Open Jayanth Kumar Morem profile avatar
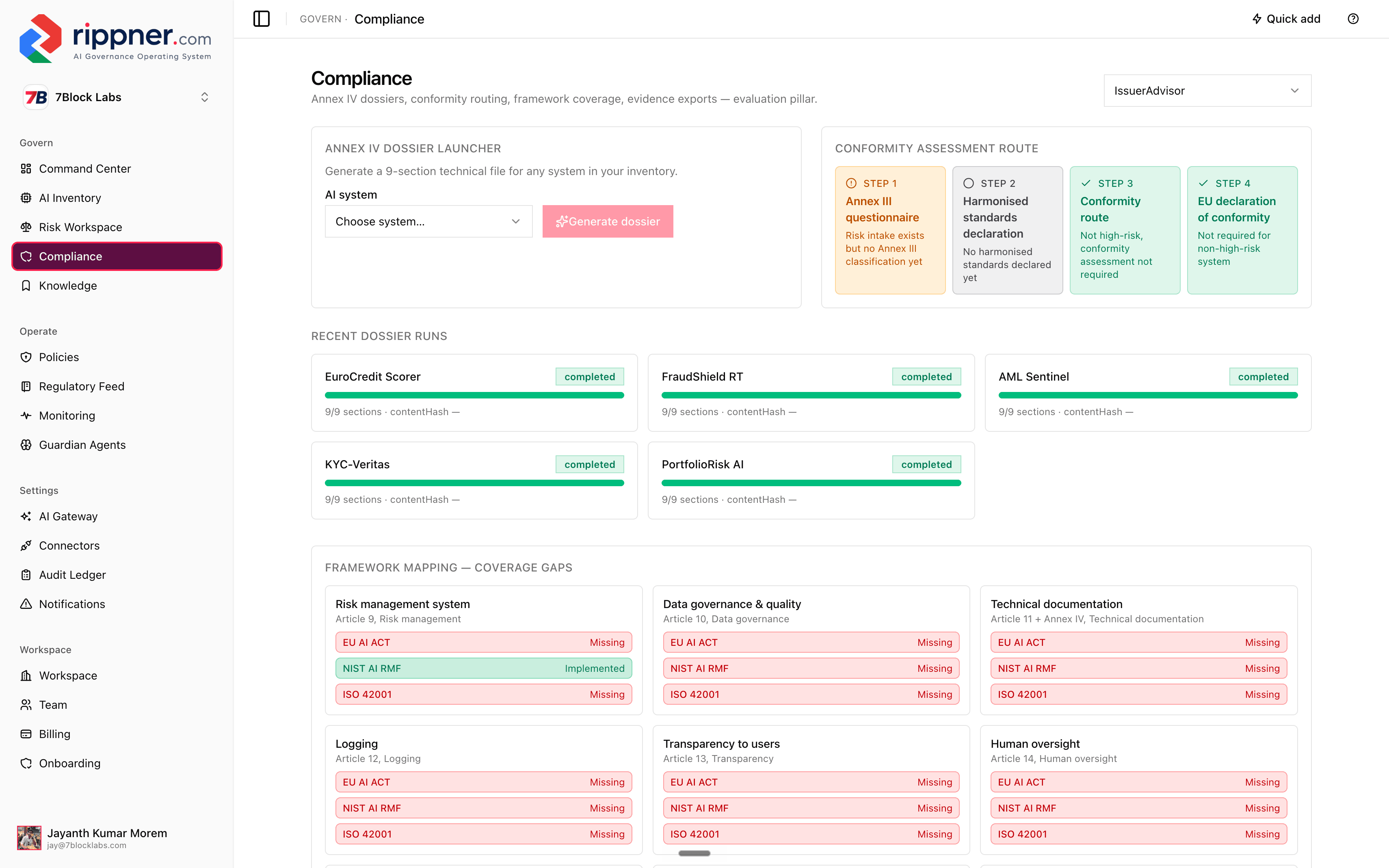 tap(29, 838)
